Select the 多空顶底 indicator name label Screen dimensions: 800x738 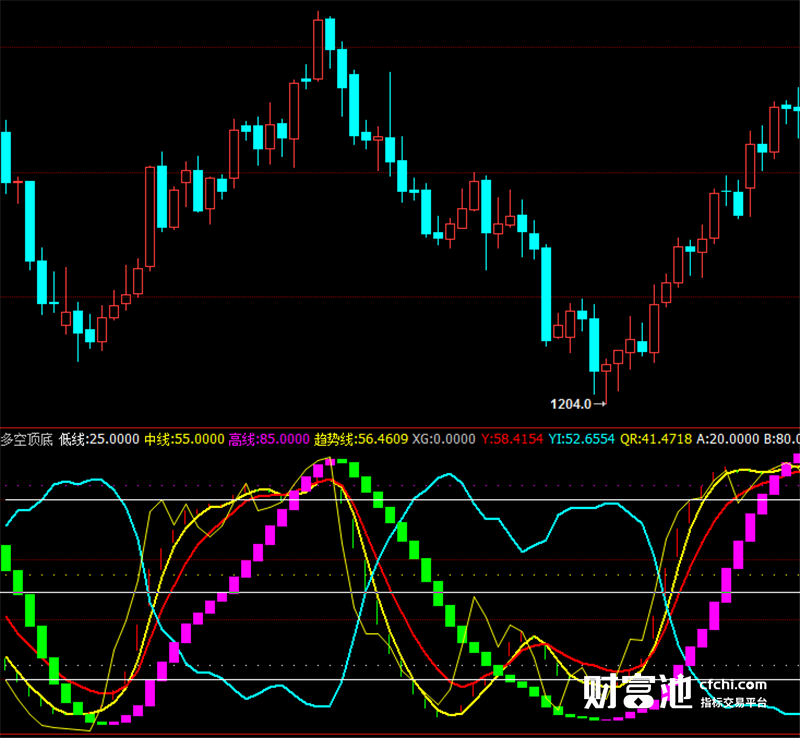point(27,439)
